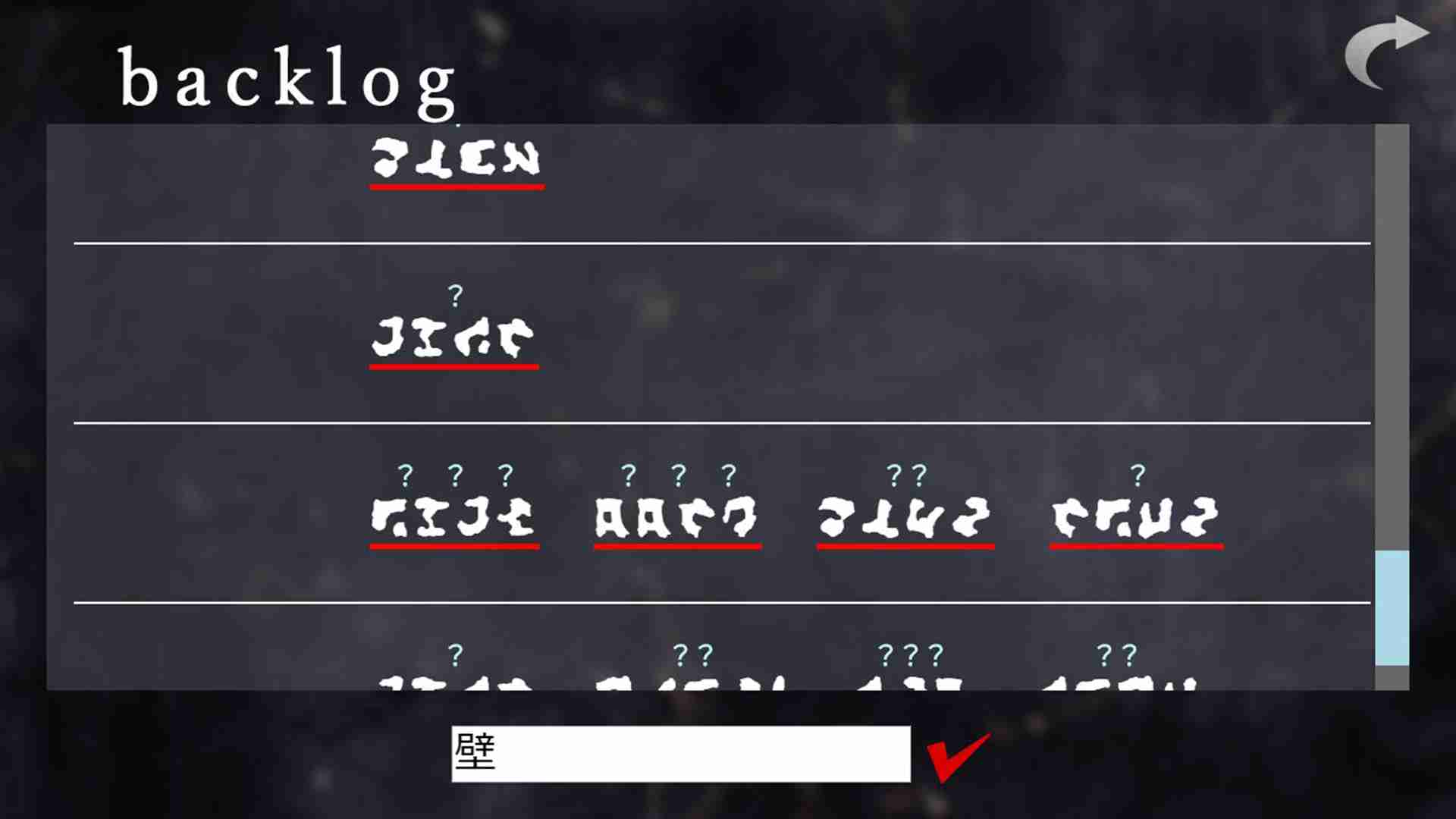Viewport: 1456px width, 819px height.
Task: Click the third row fourth symbol cluster
Action: 1135,515
